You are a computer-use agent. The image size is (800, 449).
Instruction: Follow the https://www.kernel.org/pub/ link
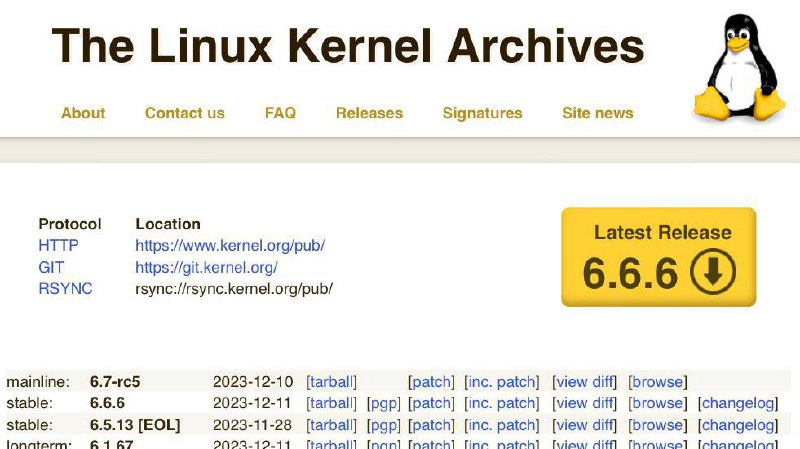pos(230,245)
